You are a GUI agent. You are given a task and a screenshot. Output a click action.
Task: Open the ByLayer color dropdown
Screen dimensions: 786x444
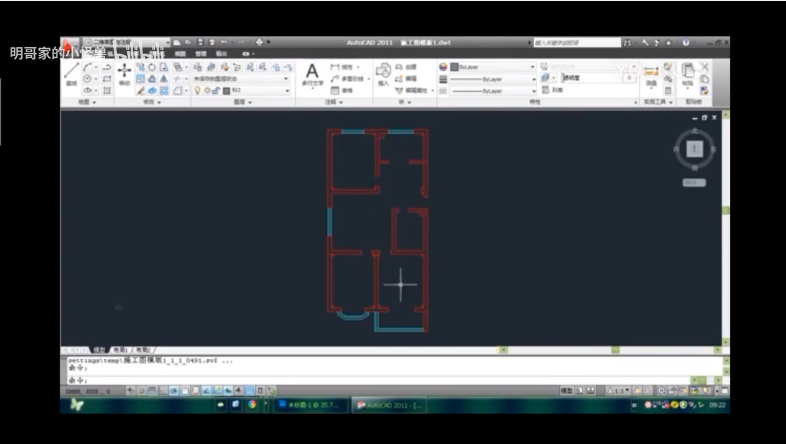[x=490, y=66]
